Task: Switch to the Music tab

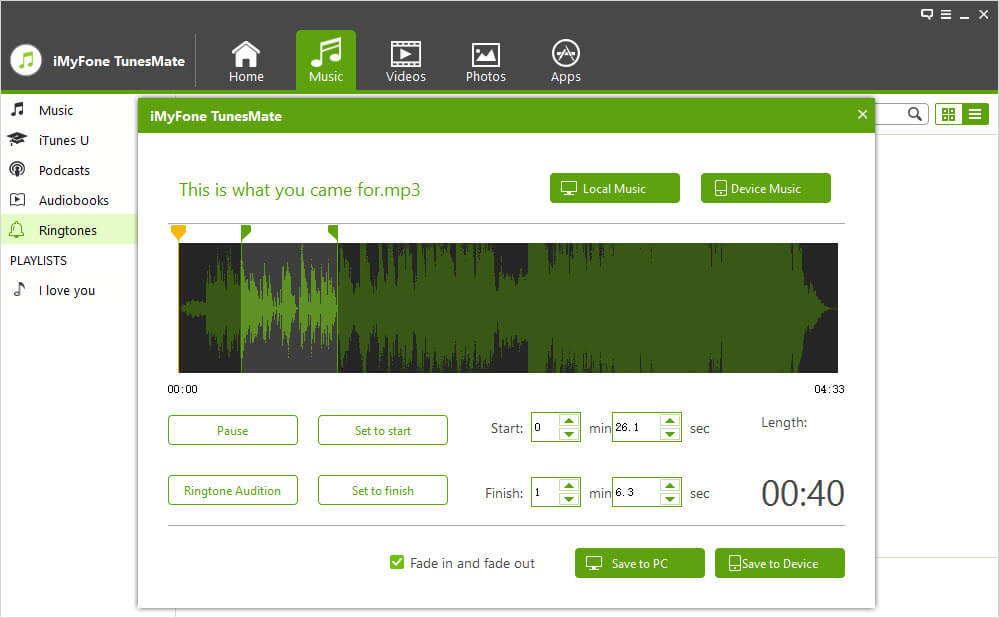Action: [x=326, y=61]
